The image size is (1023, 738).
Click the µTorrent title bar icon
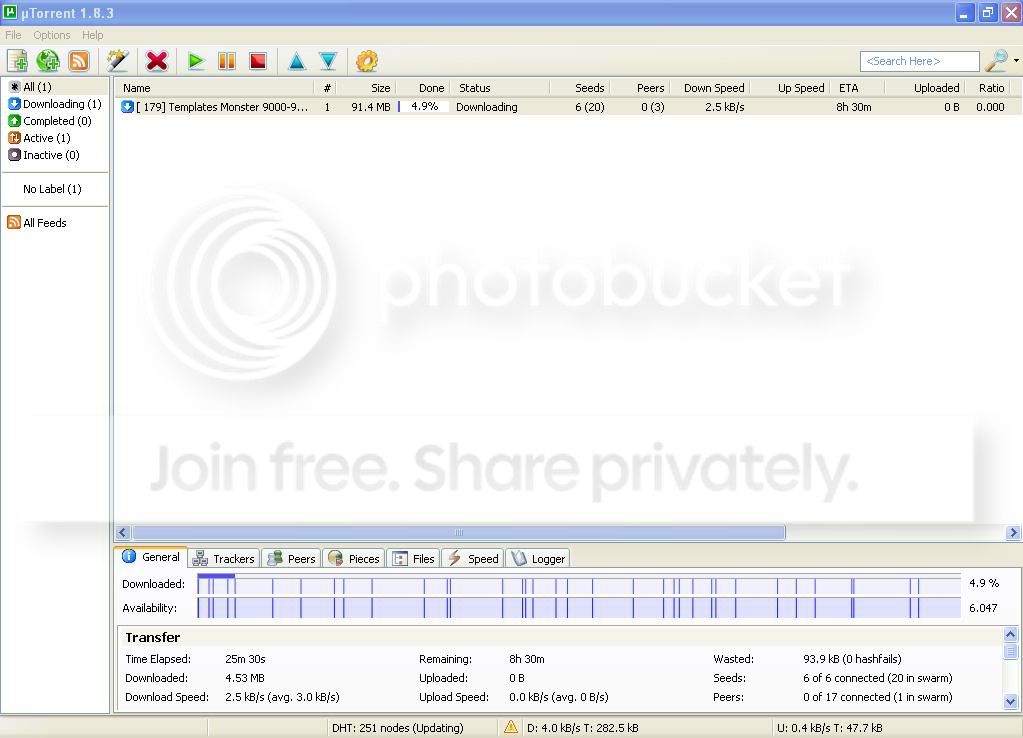click(x=10, y=12)
